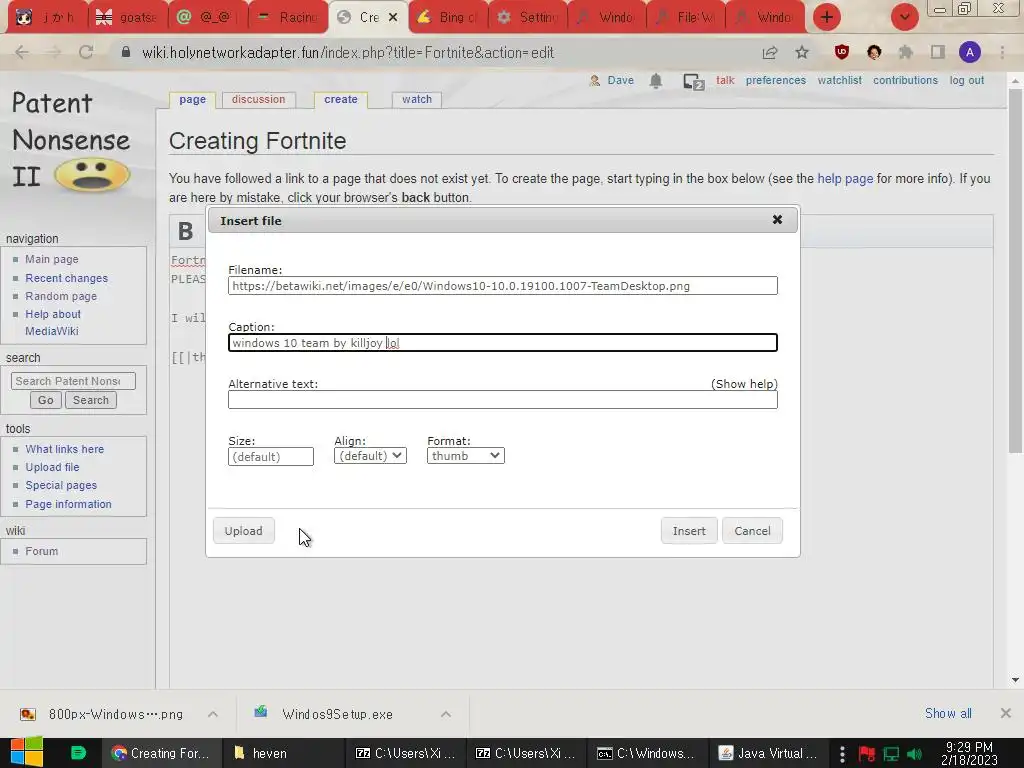This screenshot has height=768, width=1024.
Task: Click the address bar URL
Action: click(348, 53)
